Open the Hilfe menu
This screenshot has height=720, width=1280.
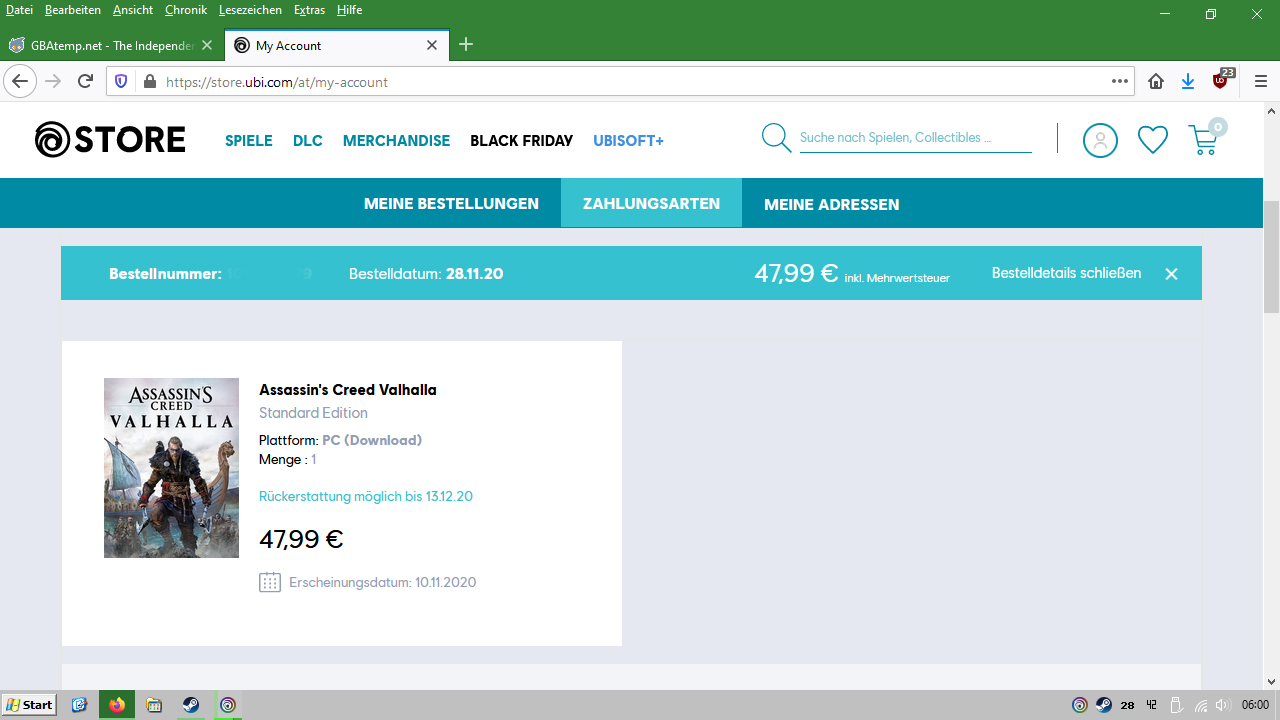tap(349, 10)
